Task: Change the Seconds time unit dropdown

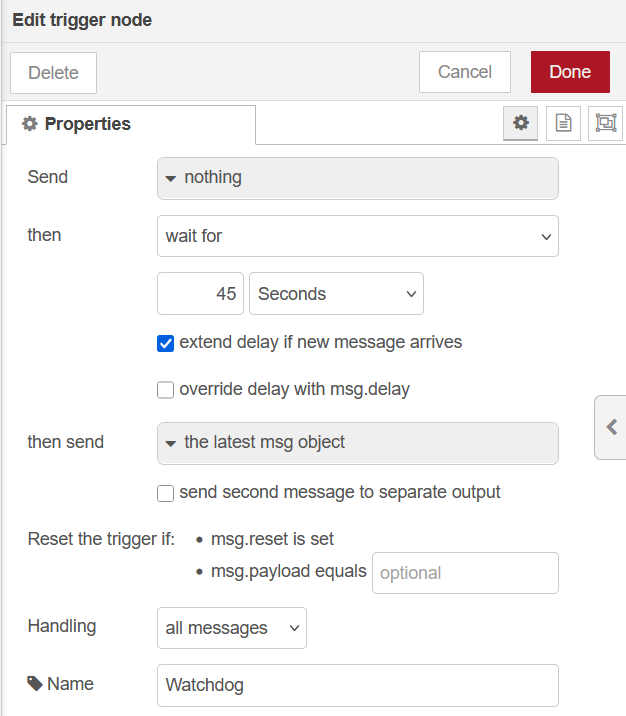Action: point(335,294)
